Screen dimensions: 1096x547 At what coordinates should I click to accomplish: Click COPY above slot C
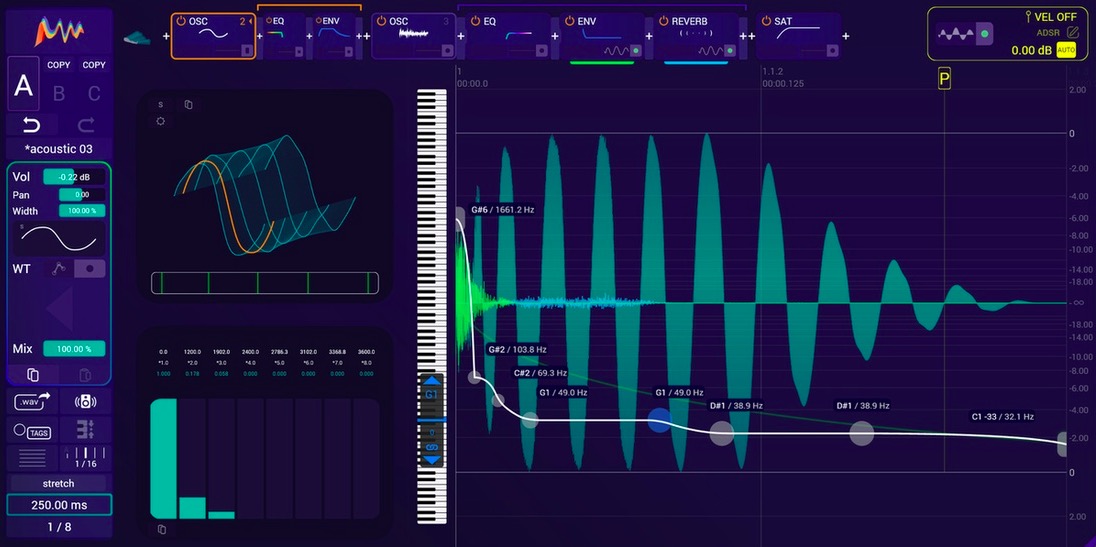[94, 65]
